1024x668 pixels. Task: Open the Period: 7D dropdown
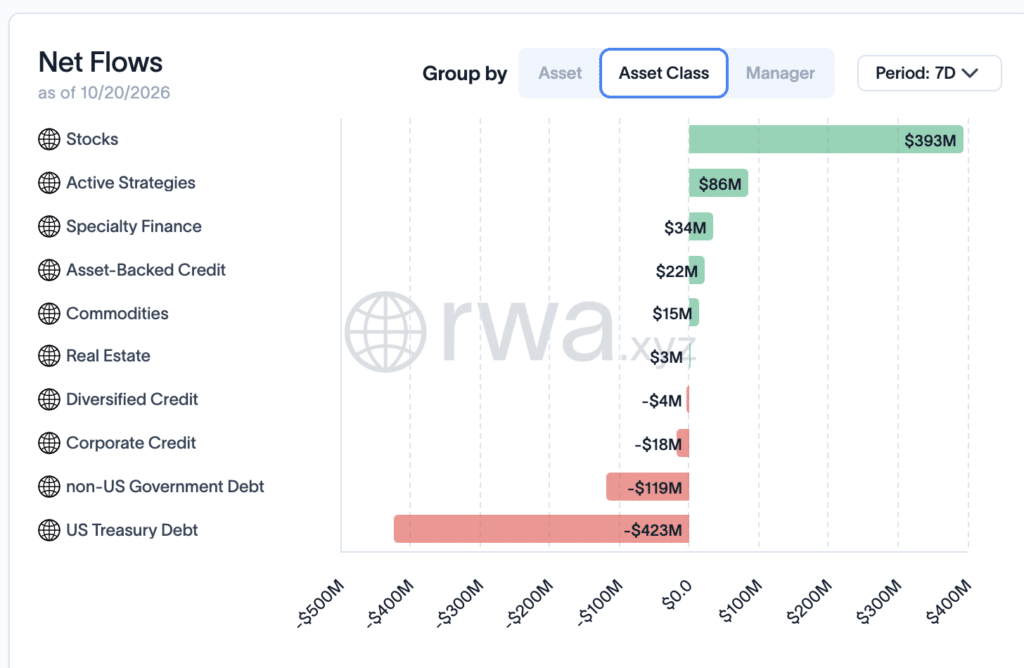[x=929, y=73]
